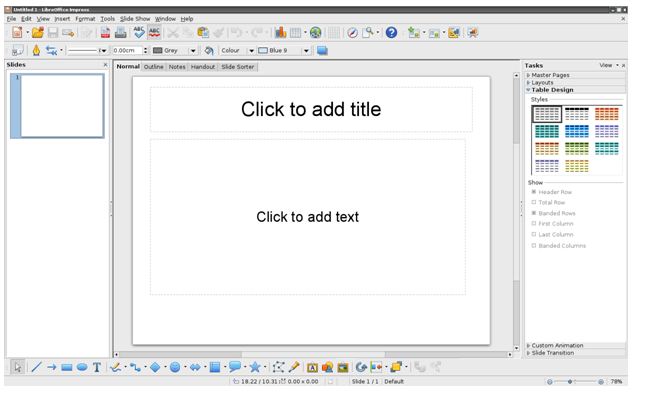Click the Area paint bucket icon
Image resolution: width=647 pixels, height=394 pixels.
click(209, 50)
